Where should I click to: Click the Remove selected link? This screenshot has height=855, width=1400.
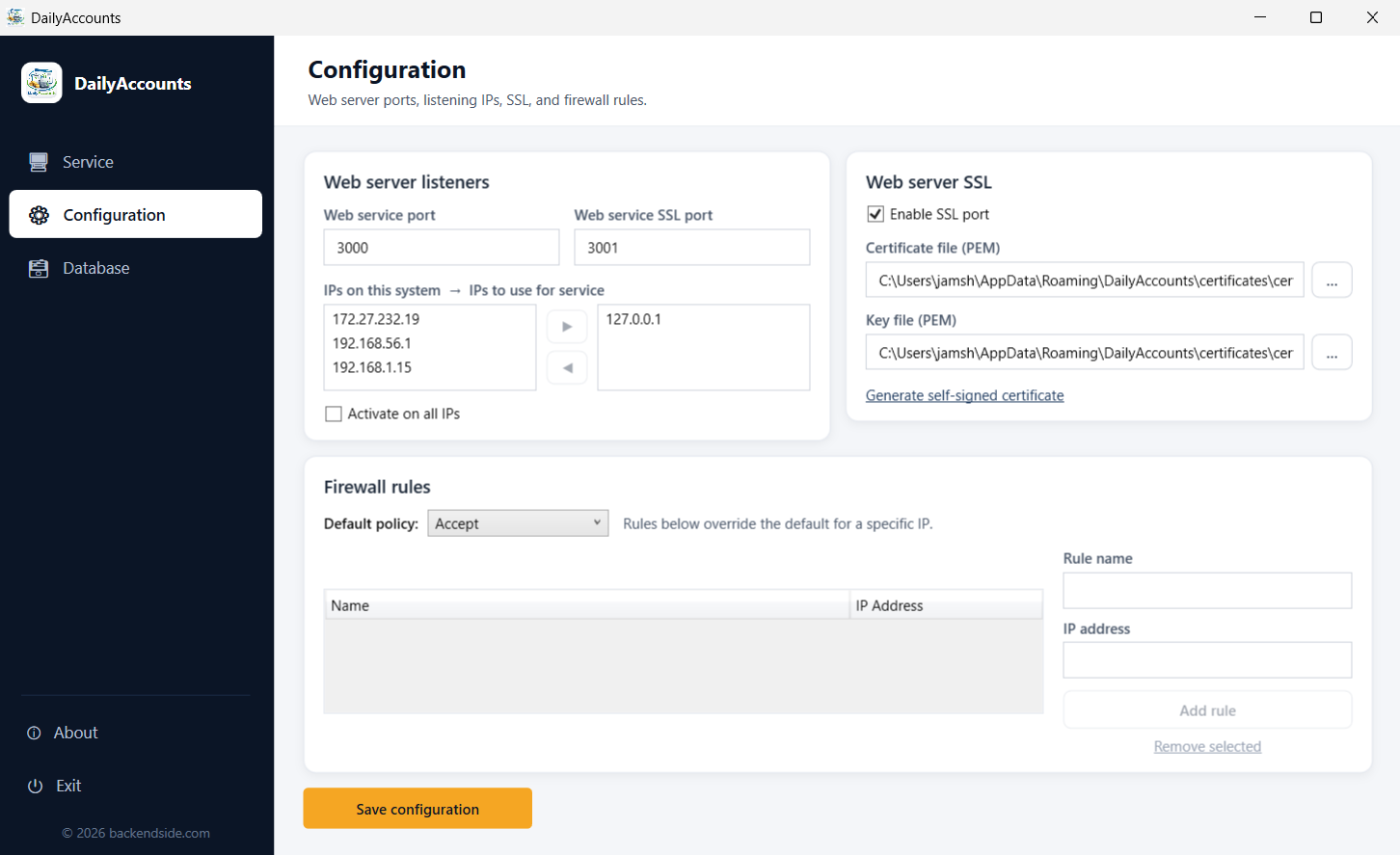(1207, 746)
